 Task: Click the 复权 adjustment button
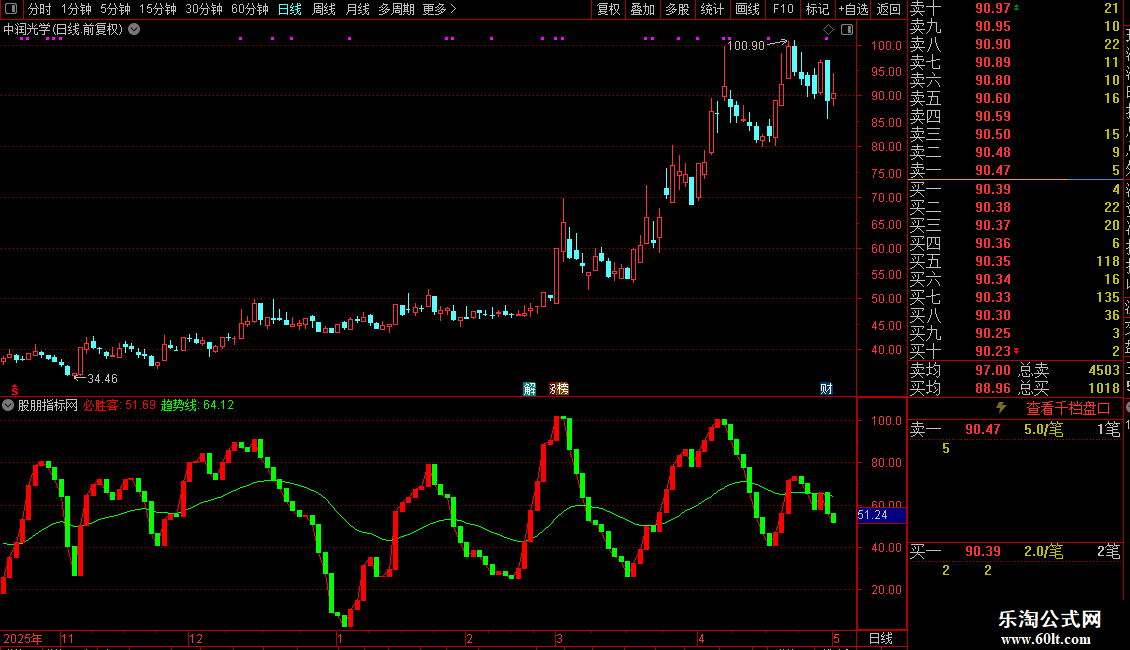[x=609, y=9]
